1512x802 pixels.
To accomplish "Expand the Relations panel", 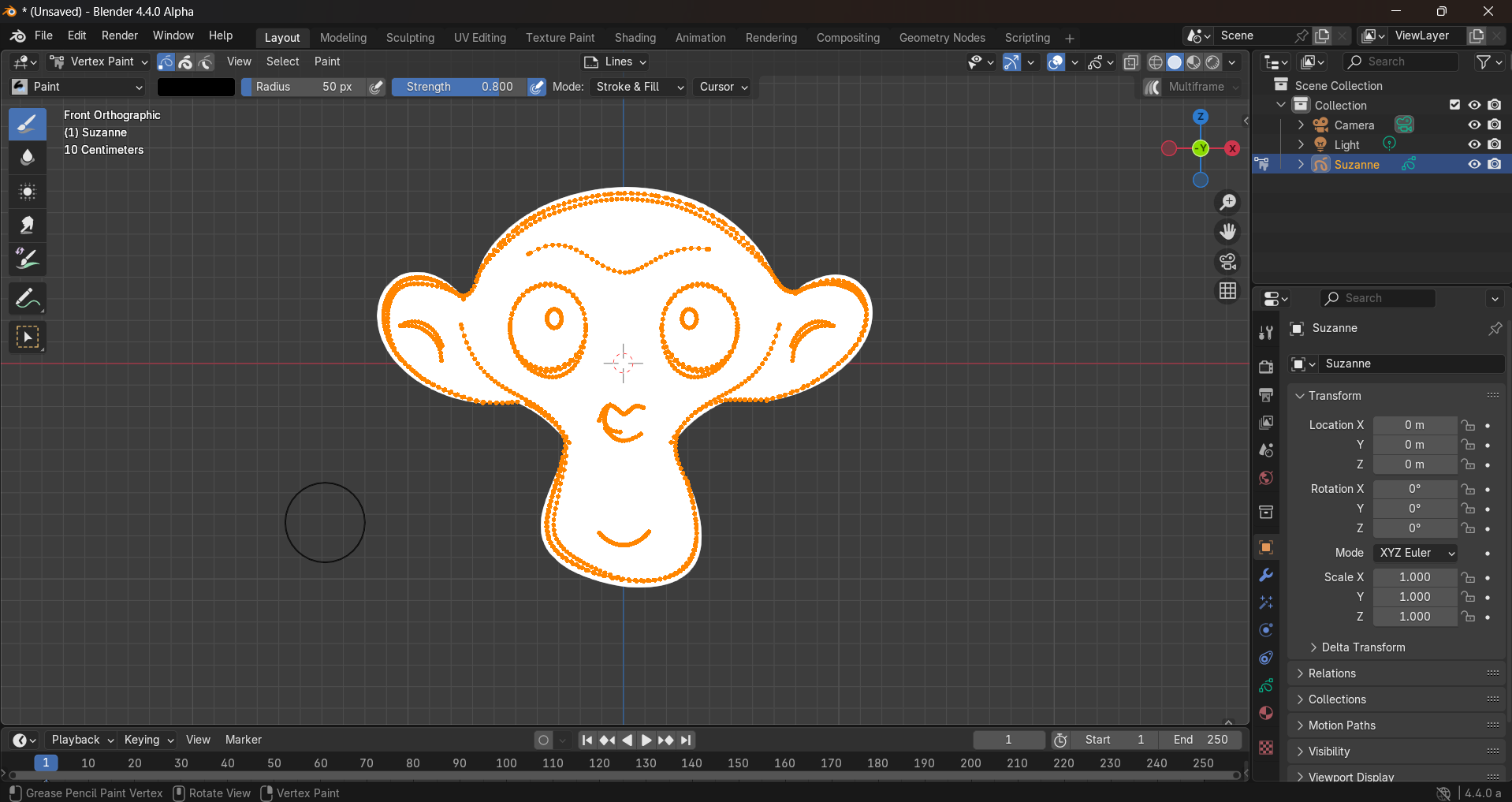I will pyautogui.click(x=1331, y=673).
